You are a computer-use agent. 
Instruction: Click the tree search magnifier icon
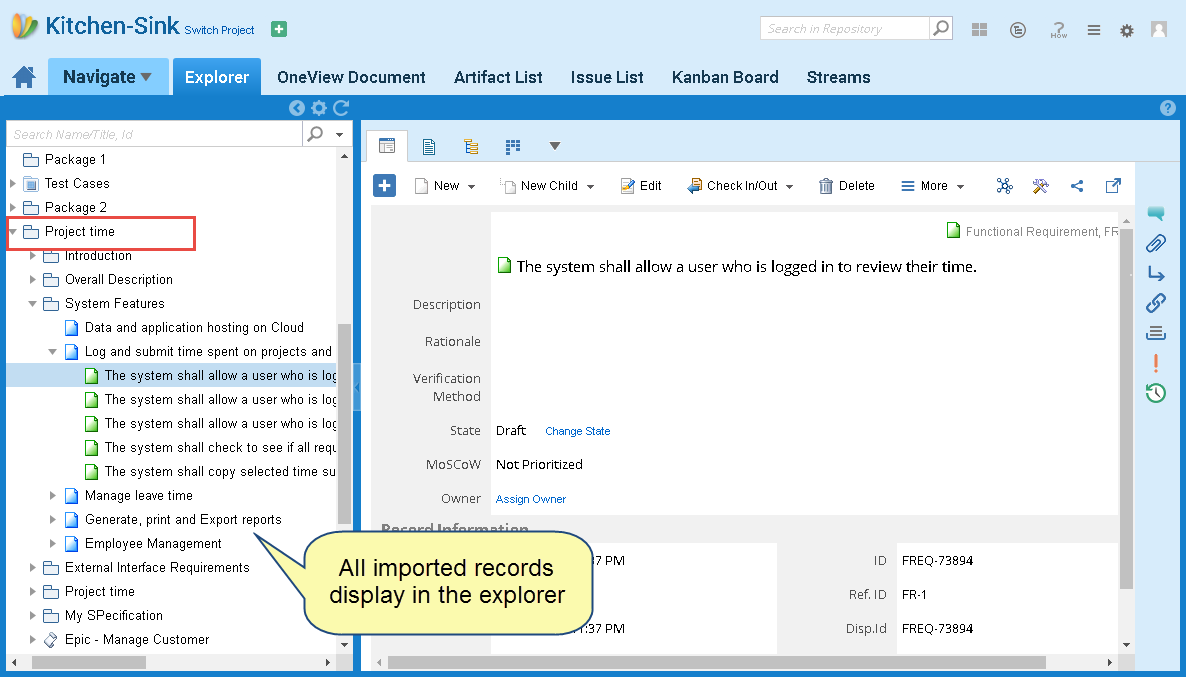pyautogui.click(x=315, y=134)
